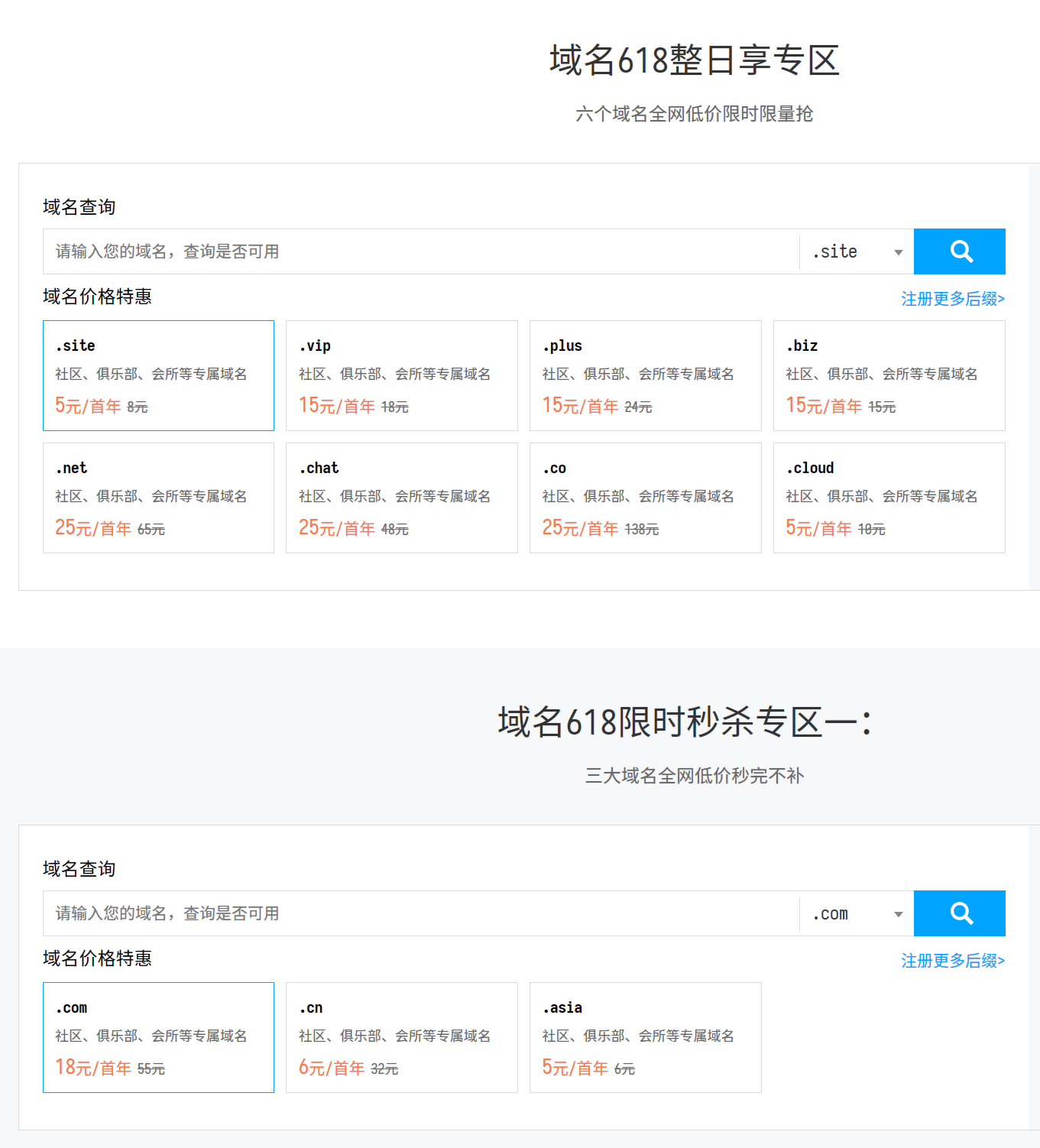Click the 18元/首年 price on the .com card
This screenshot has width=1040, height=1148.
tap(93, 1068)
